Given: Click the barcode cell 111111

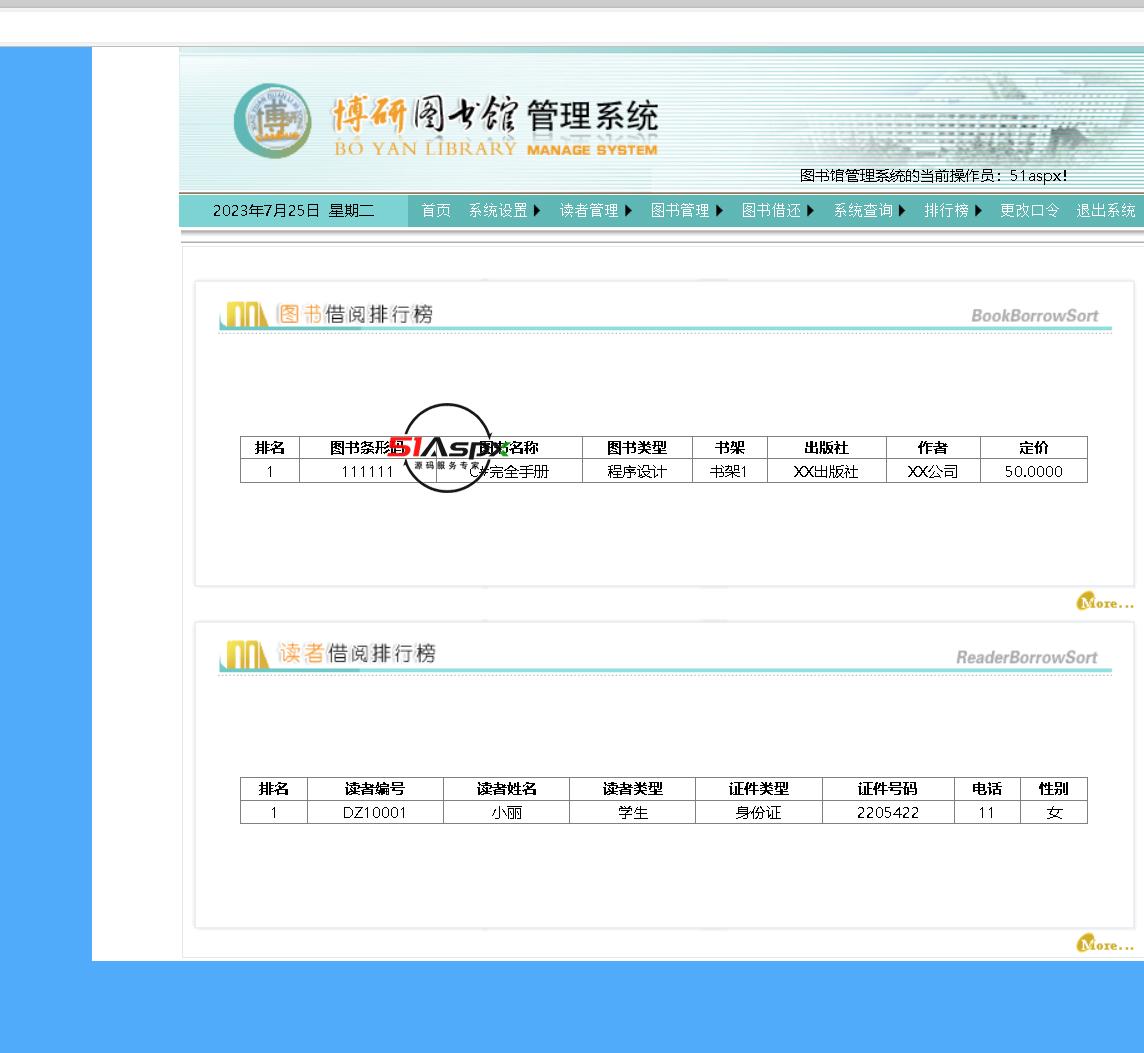Looking at the screenshot, I should (367, 472).
